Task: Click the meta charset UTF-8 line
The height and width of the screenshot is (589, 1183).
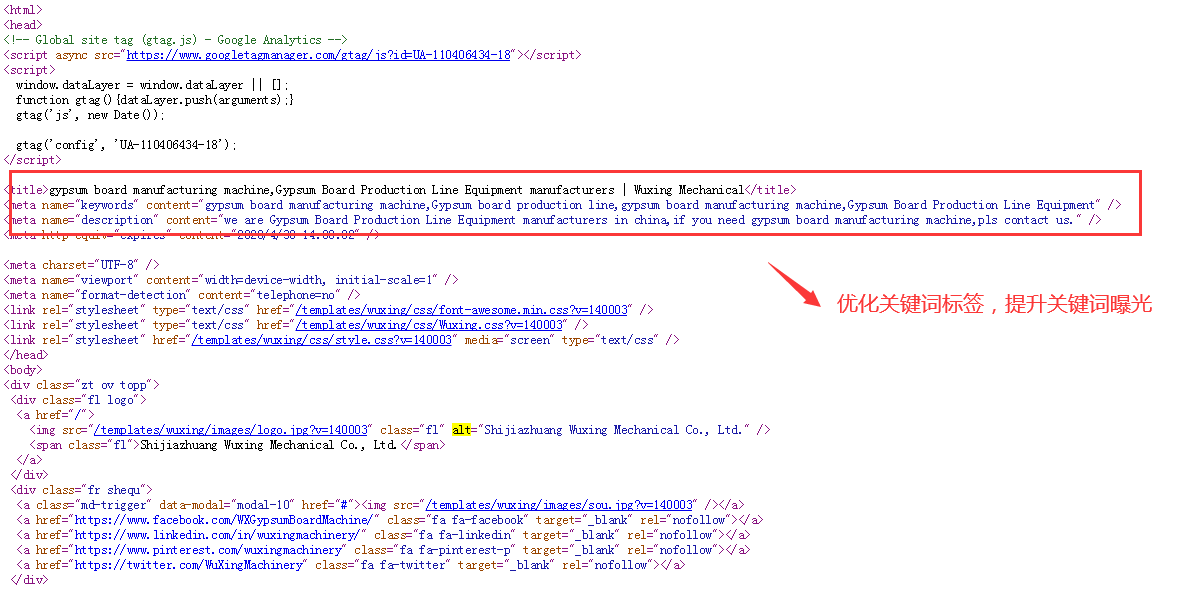Action: click(x=82, y=265)
